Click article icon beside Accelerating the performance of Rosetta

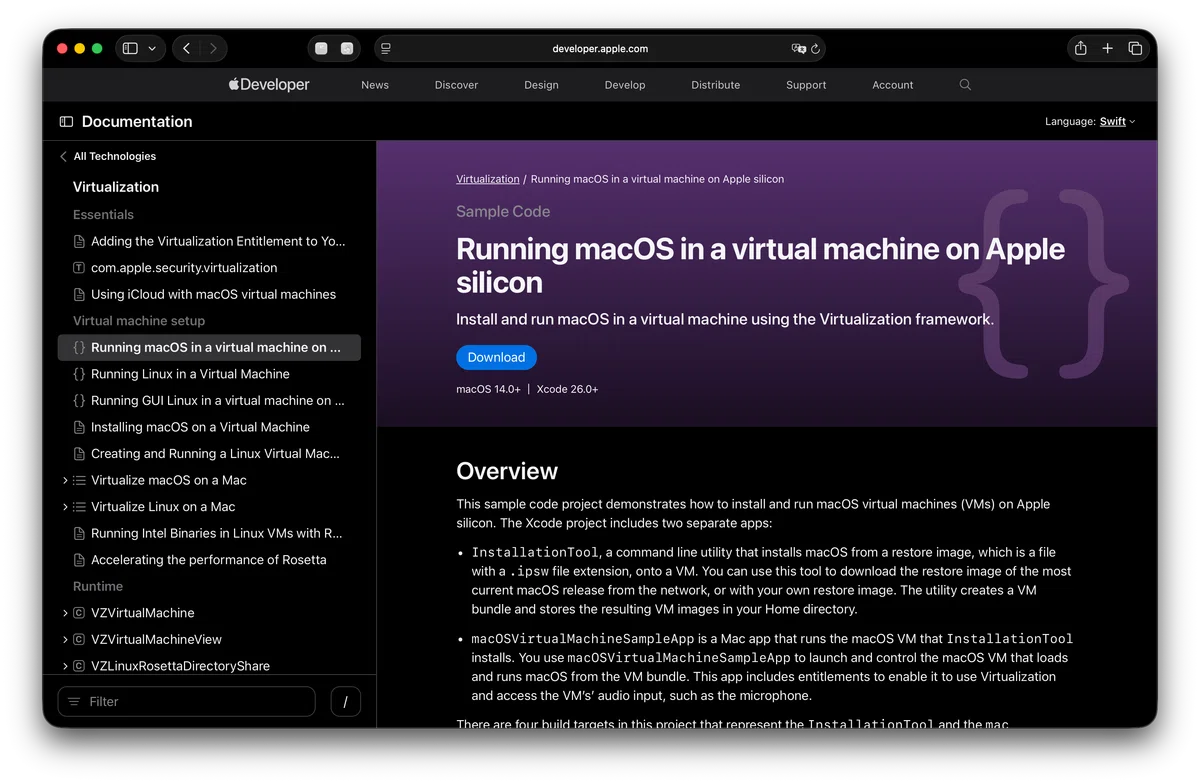(80, 560)
